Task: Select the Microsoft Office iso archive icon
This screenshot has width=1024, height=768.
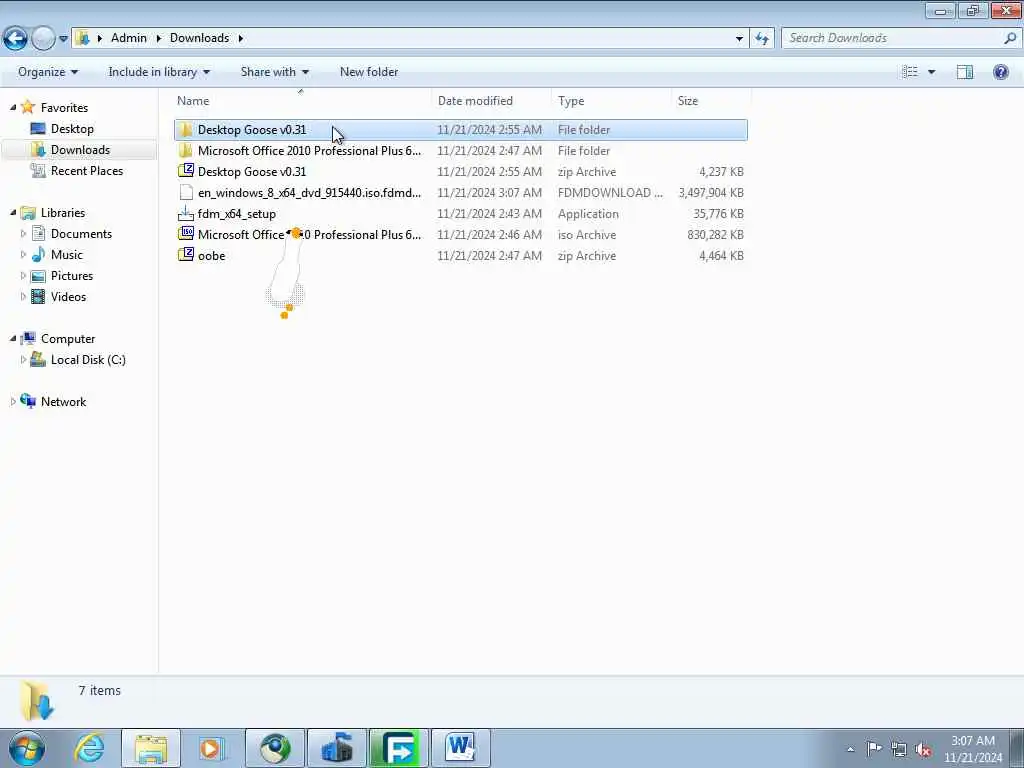Action: click(185, 234)
